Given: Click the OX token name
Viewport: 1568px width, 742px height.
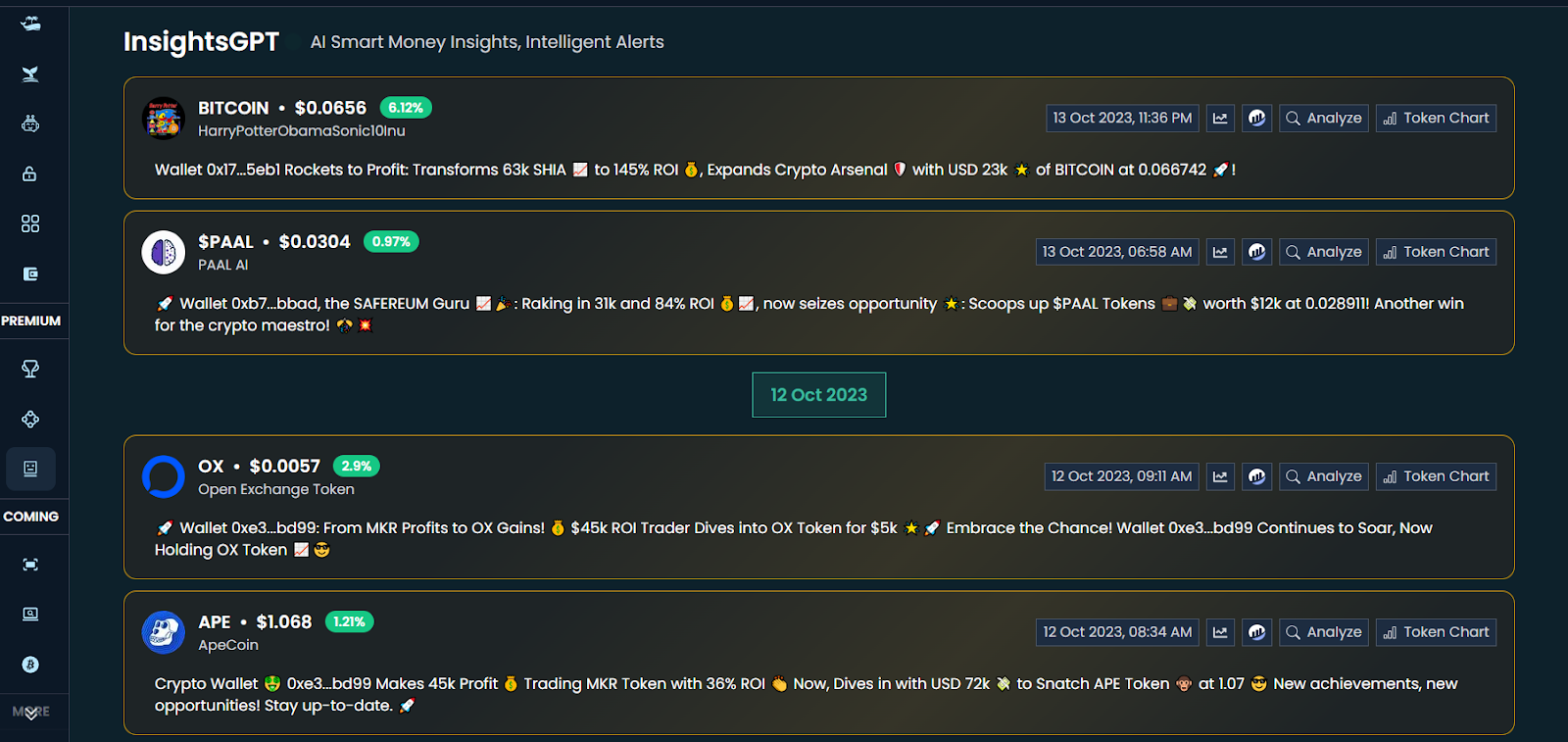Looking at the screenshot, I should [211, 467].
